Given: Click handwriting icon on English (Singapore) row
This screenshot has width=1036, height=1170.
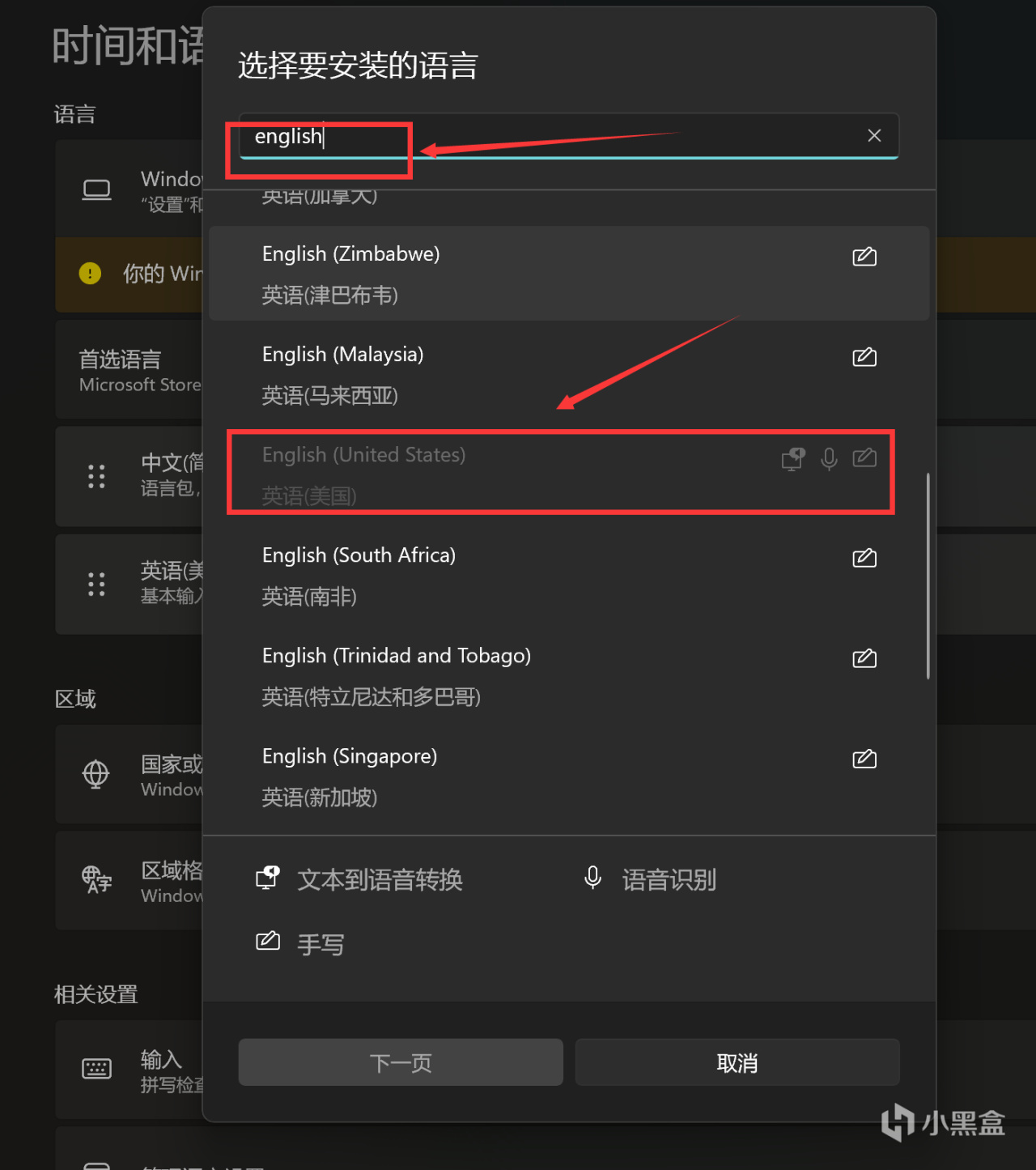Looking at the screenshot, I should tap(864, 759).
